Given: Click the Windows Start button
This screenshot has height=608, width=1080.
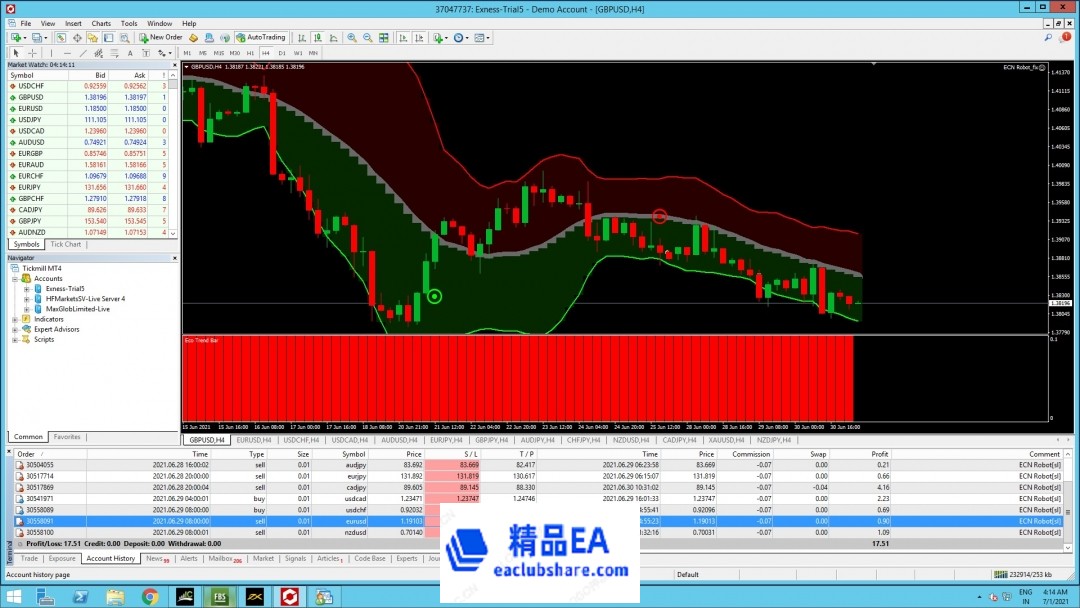Looking at the screenshot, I should [13, 596].
